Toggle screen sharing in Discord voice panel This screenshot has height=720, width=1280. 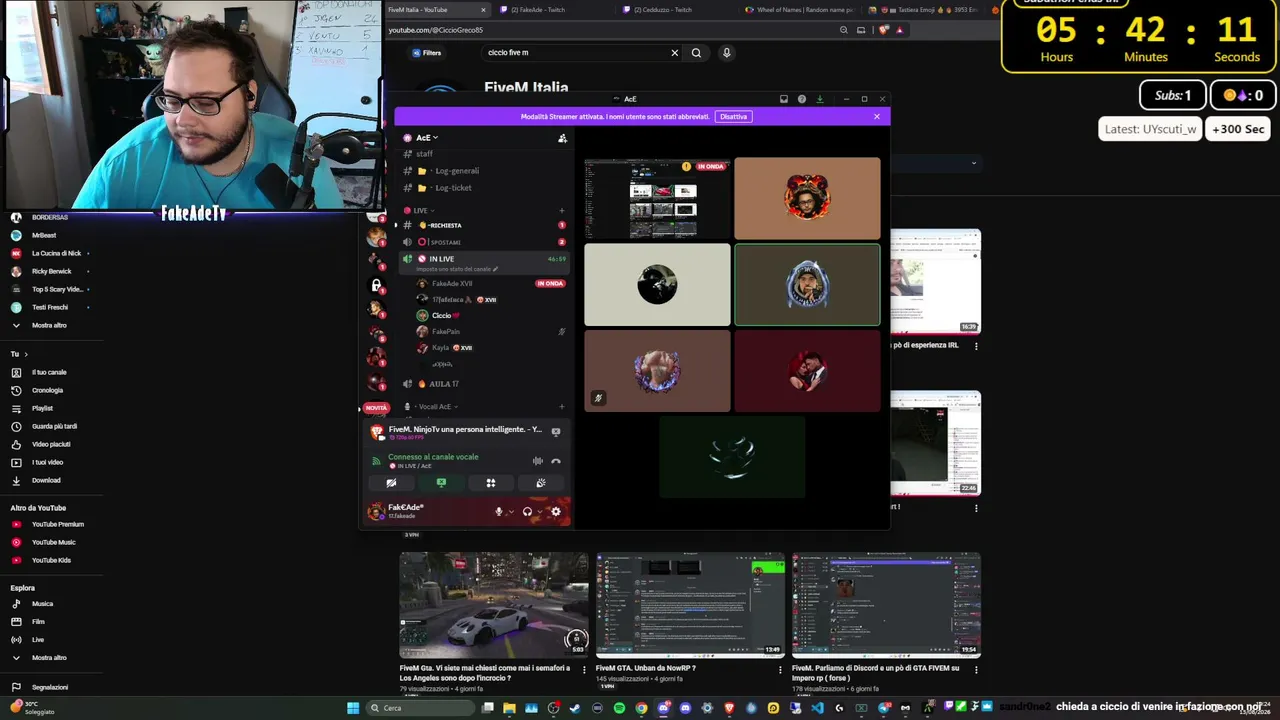point(441,483)
